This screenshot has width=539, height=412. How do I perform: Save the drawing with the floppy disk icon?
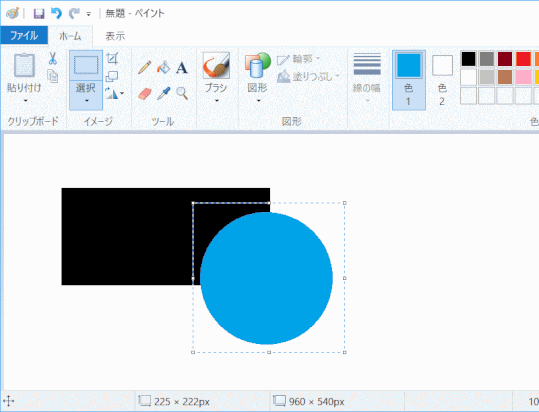(38, 14)
